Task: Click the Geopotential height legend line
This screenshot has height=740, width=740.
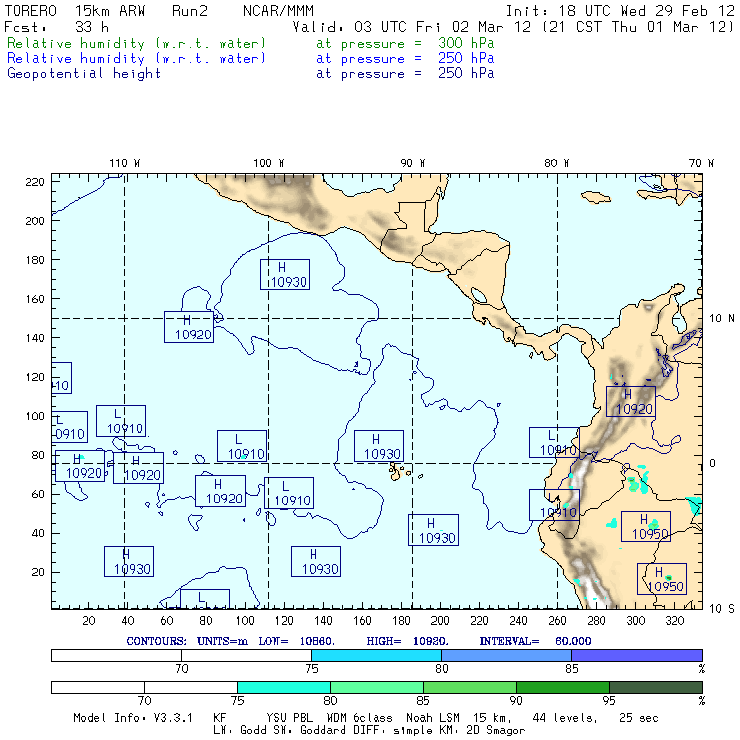Action: [251, 73]
